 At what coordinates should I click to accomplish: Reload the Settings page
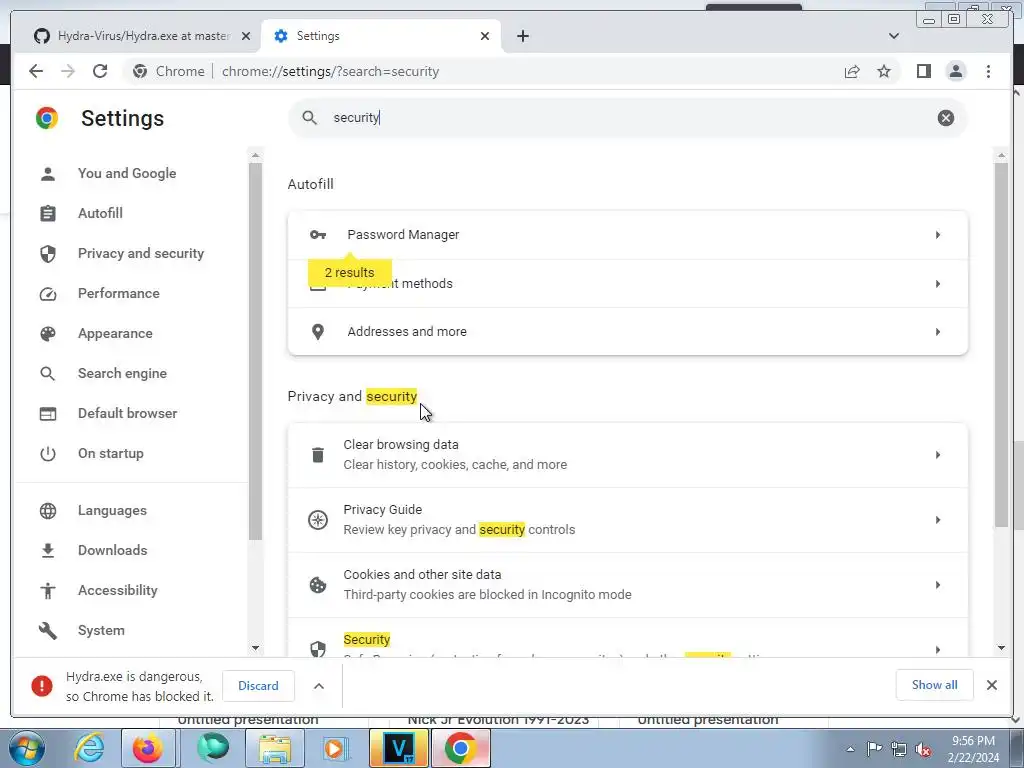pos(100,71)
